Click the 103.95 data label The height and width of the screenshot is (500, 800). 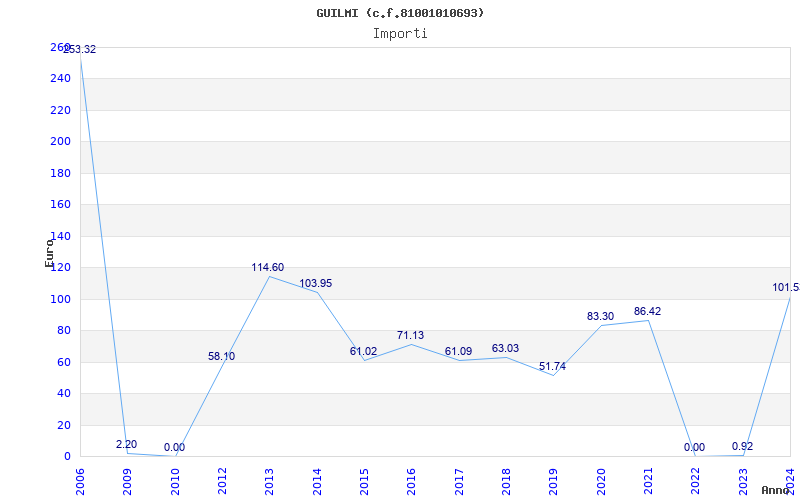tap(315, 283)
